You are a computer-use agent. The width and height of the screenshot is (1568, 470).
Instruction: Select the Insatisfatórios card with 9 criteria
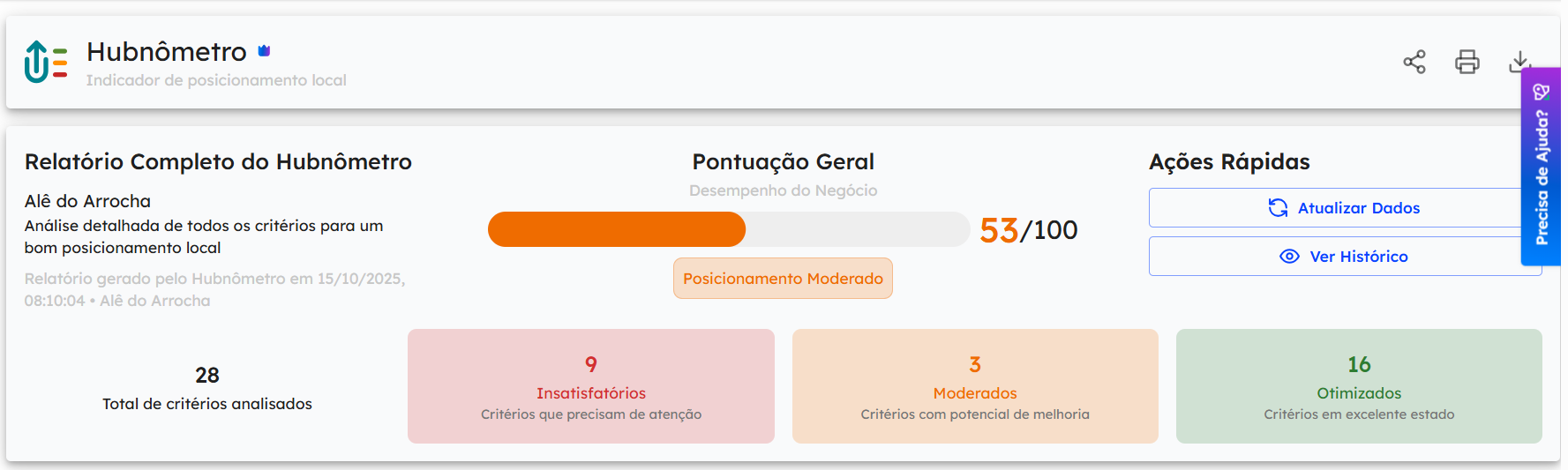click(x=590, y=386)
